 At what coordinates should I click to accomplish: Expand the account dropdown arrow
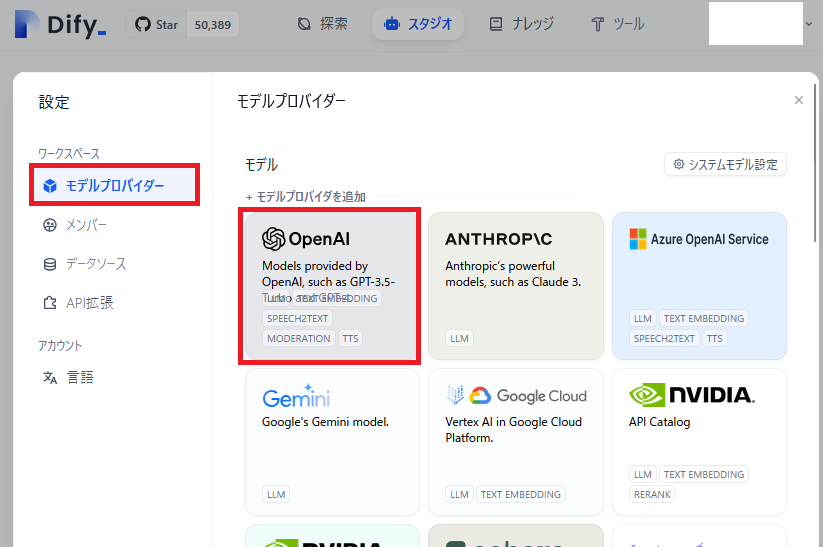[x=809, y=24]
